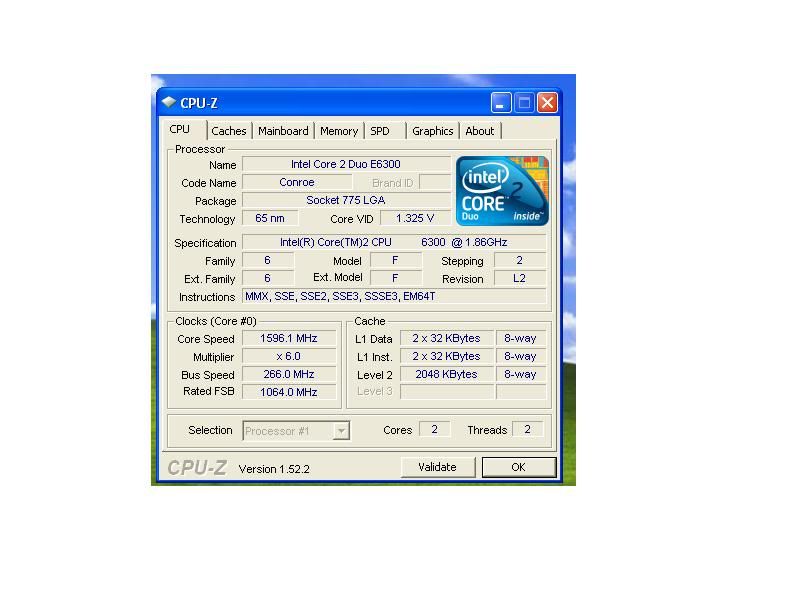
Task: Go to the About tab
Action: point(480,131)
